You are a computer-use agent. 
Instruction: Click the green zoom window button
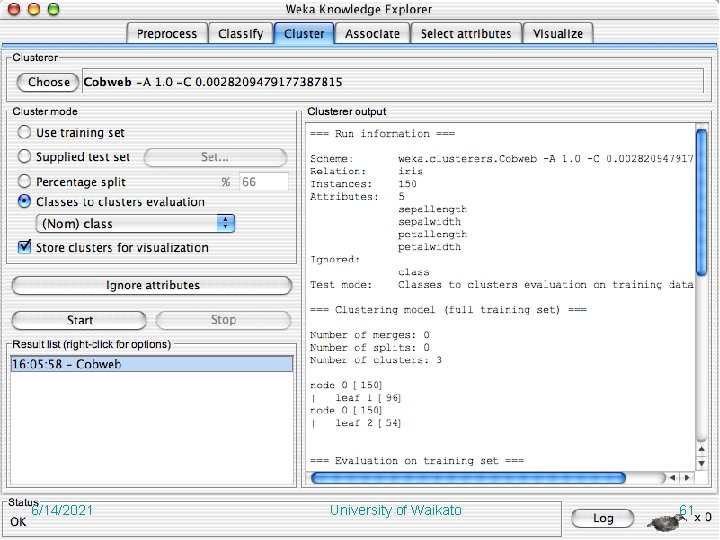click(54, 9)
